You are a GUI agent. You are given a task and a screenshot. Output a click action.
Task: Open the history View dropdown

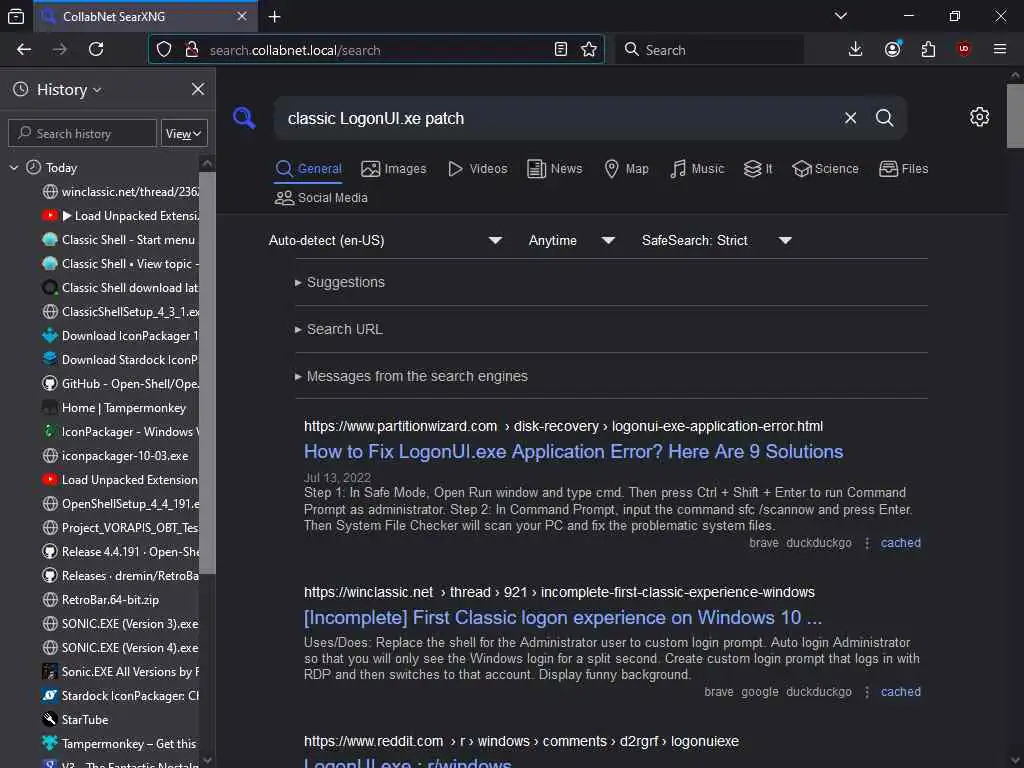tap(184, 133)
